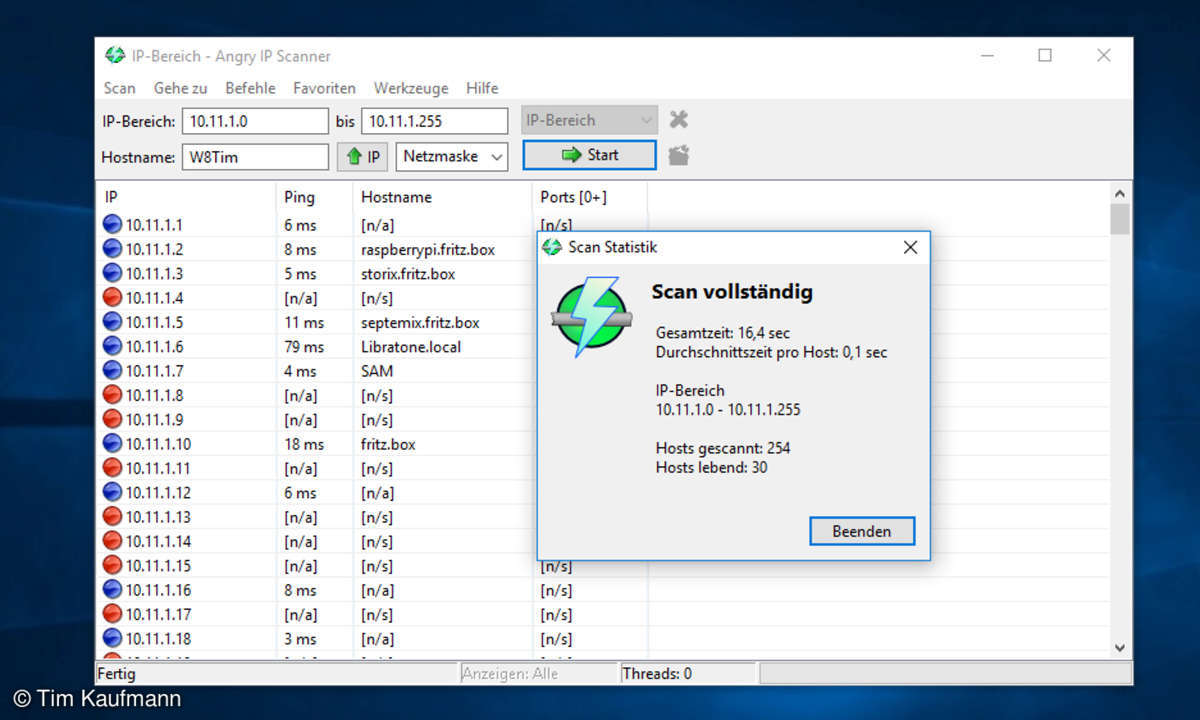
Task: Click the Angry IP Scanner title bar icon
Action: pos(115,56)
